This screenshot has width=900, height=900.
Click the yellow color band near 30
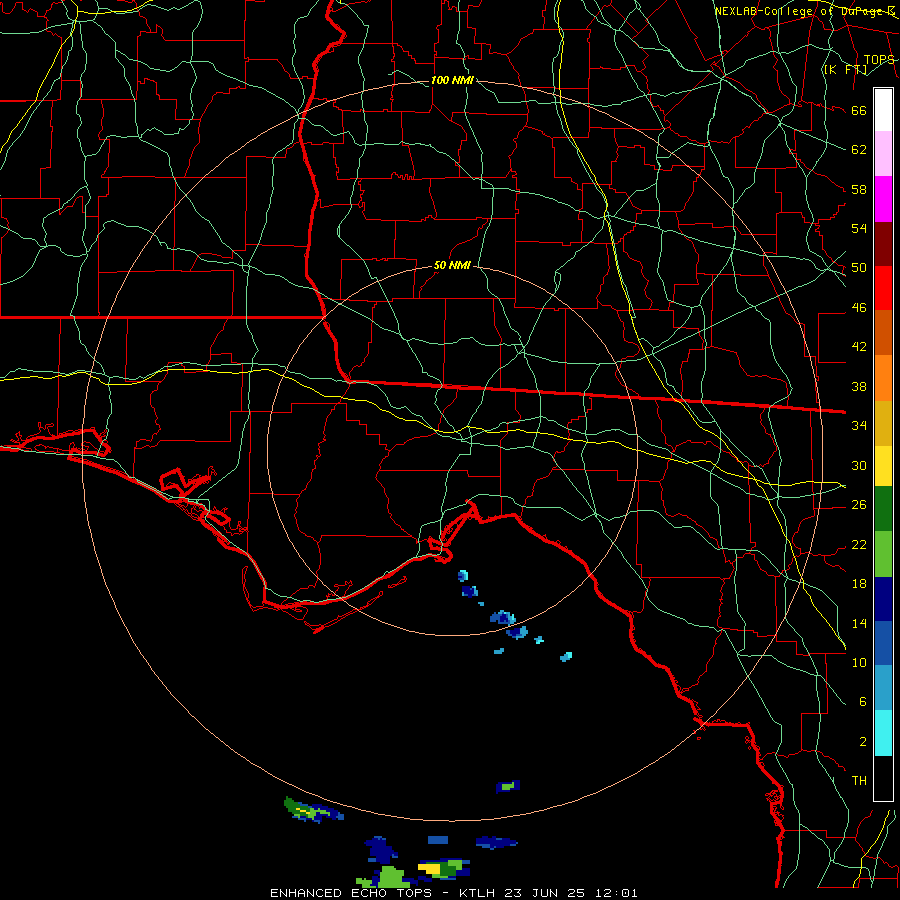[883, 466]
